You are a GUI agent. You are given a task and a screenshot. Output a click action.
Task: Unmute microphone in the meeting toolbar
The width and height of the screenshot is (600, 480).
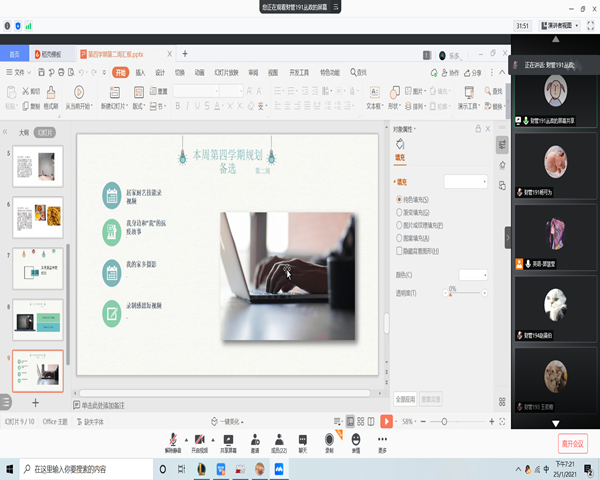(x=173, y=443)
